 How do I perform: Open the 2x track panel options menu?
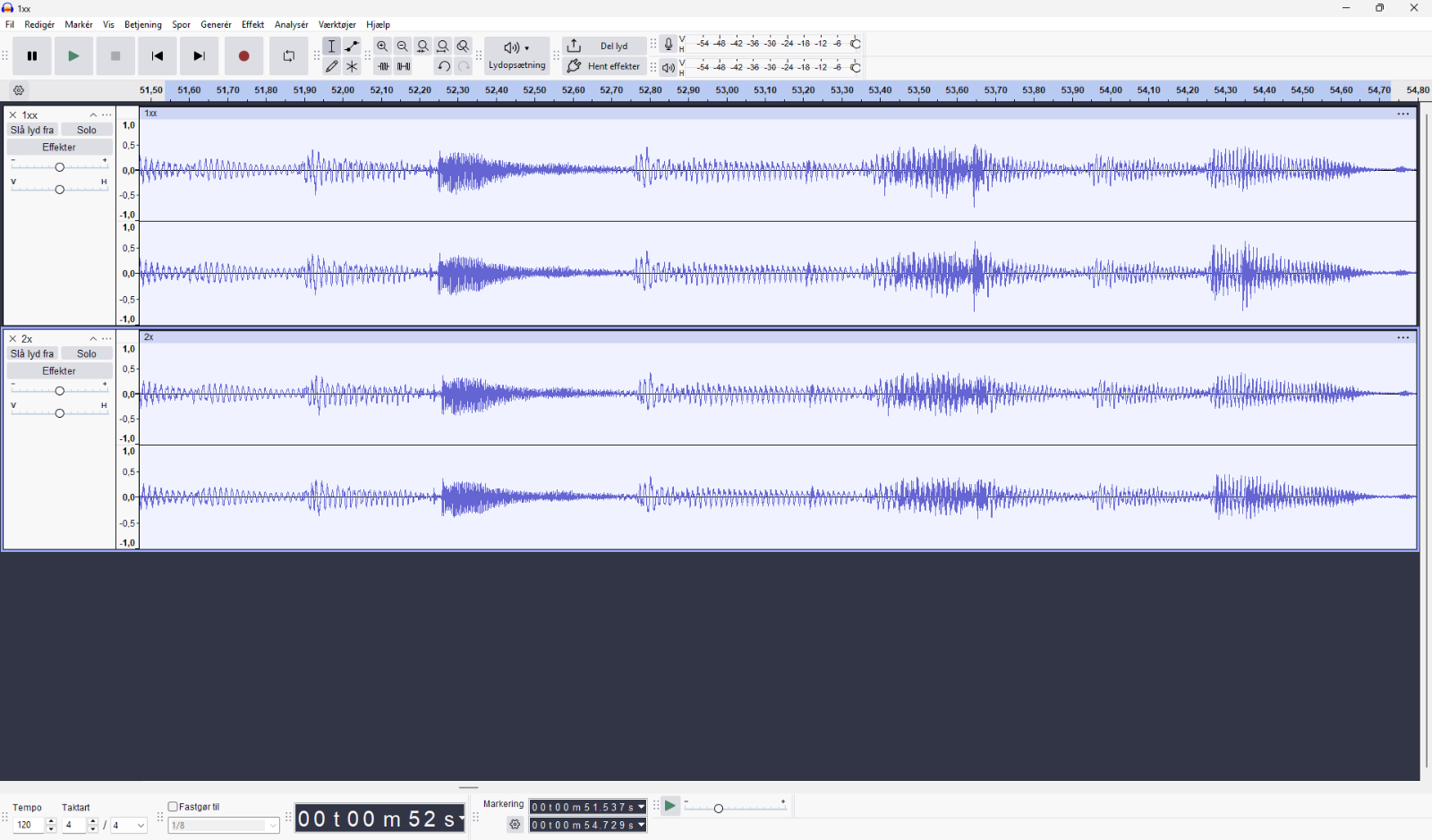pyautogui.click(x=107, y=339)
